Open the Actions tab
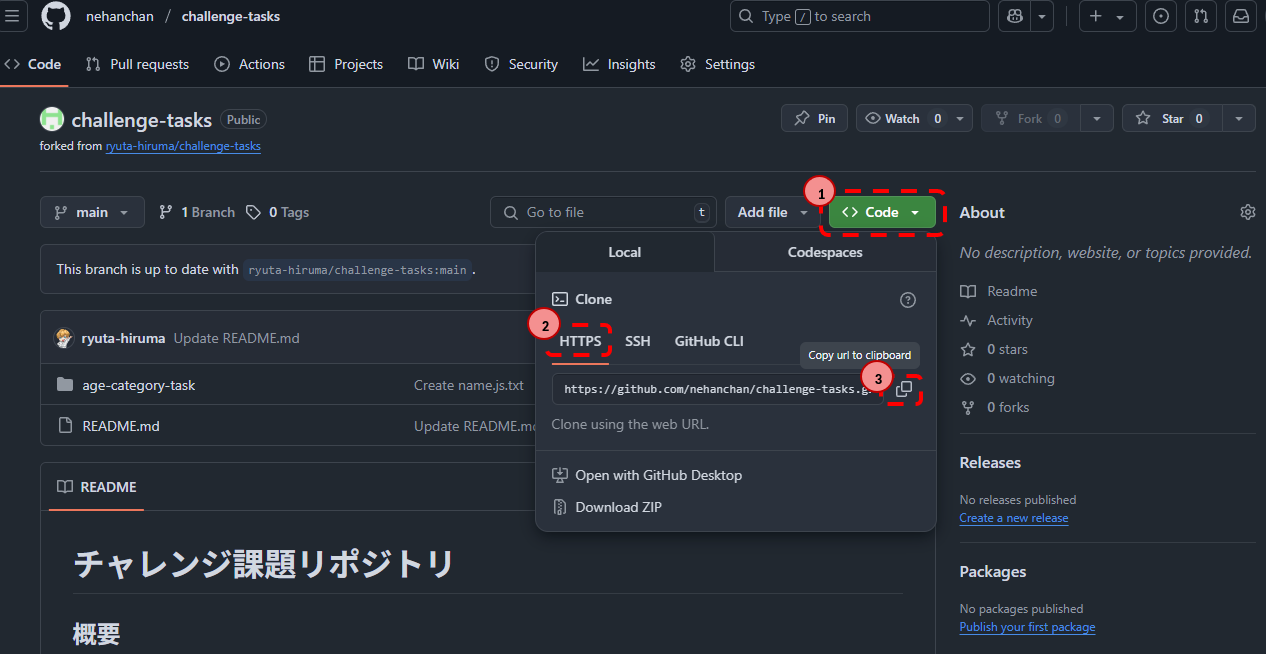 (250, 64)
